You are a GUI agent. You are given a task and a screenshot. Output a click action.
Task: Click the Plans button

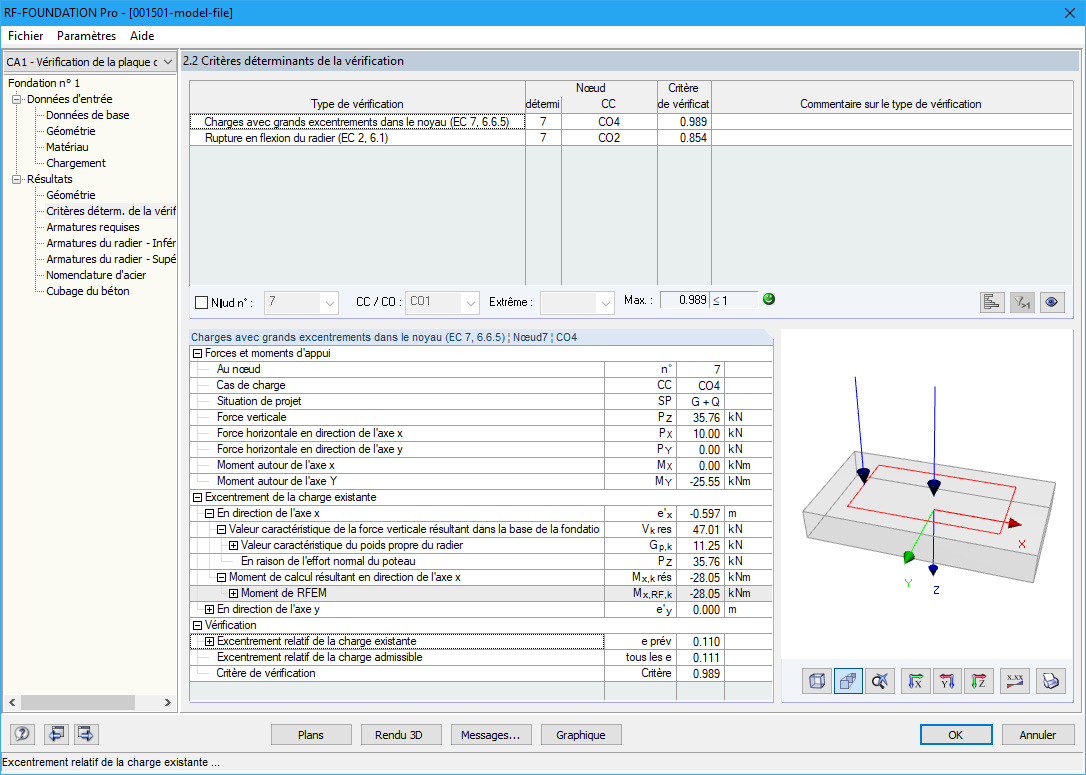pyautogui.click(x=311, y=735)
